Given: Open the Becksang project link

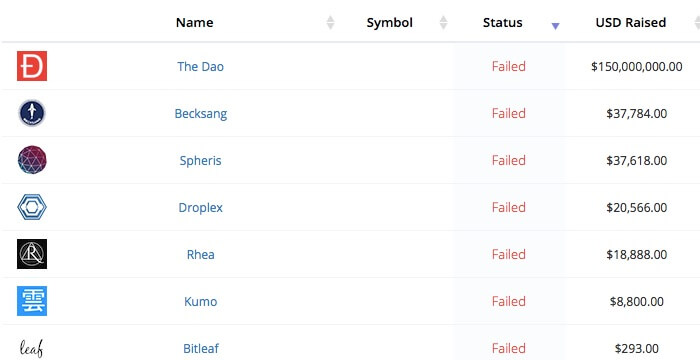Looking at the screenshot, I should tap(201, 113).
